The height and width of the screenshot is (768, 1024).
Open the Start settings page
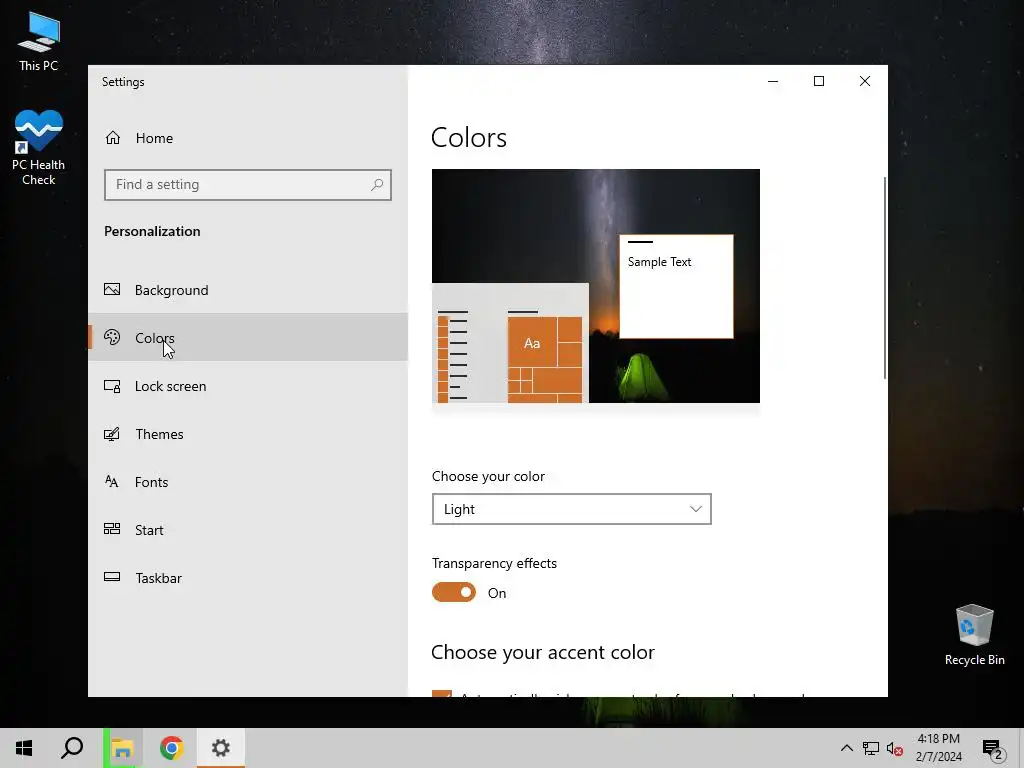[x=248, y=530]
